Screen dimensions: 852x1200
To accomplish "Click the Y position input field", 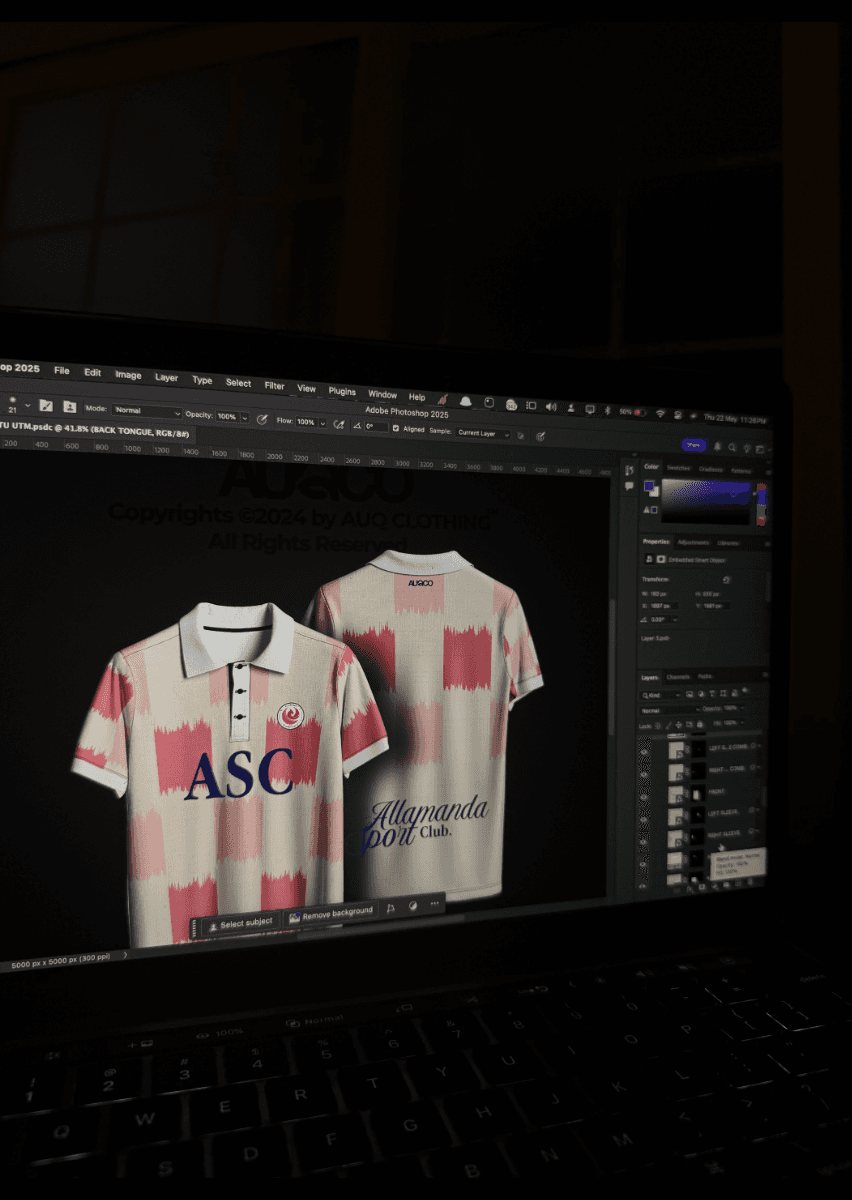I will pos(717,606).
